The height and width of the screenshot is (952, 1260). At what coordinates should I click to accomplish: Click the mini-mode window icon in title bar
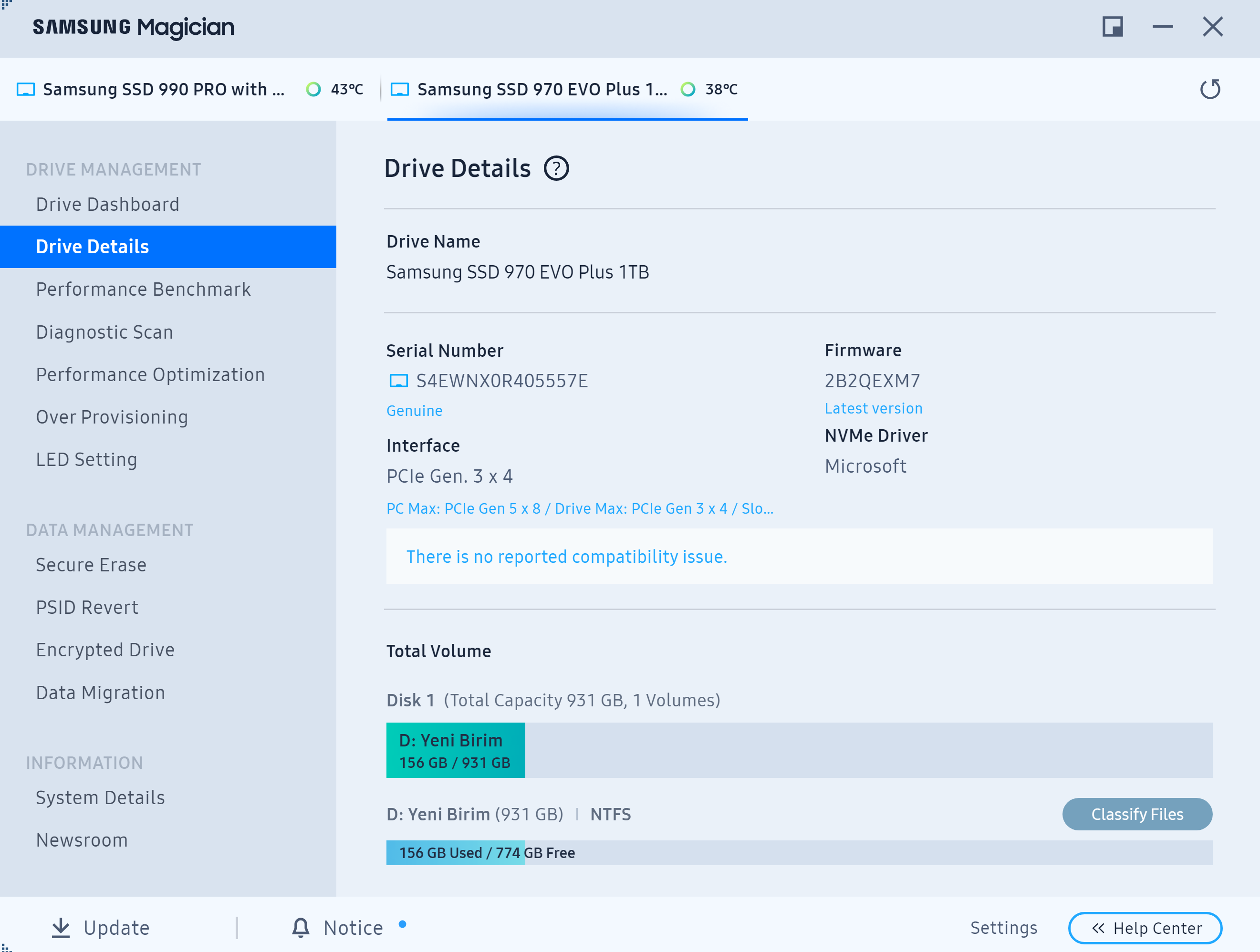coord(1113,27)
